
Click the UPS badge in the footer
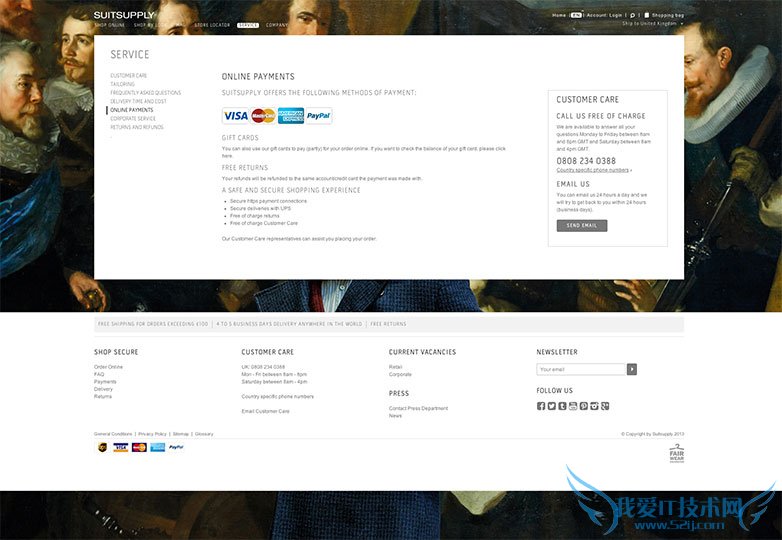click(x=102, y=447)
